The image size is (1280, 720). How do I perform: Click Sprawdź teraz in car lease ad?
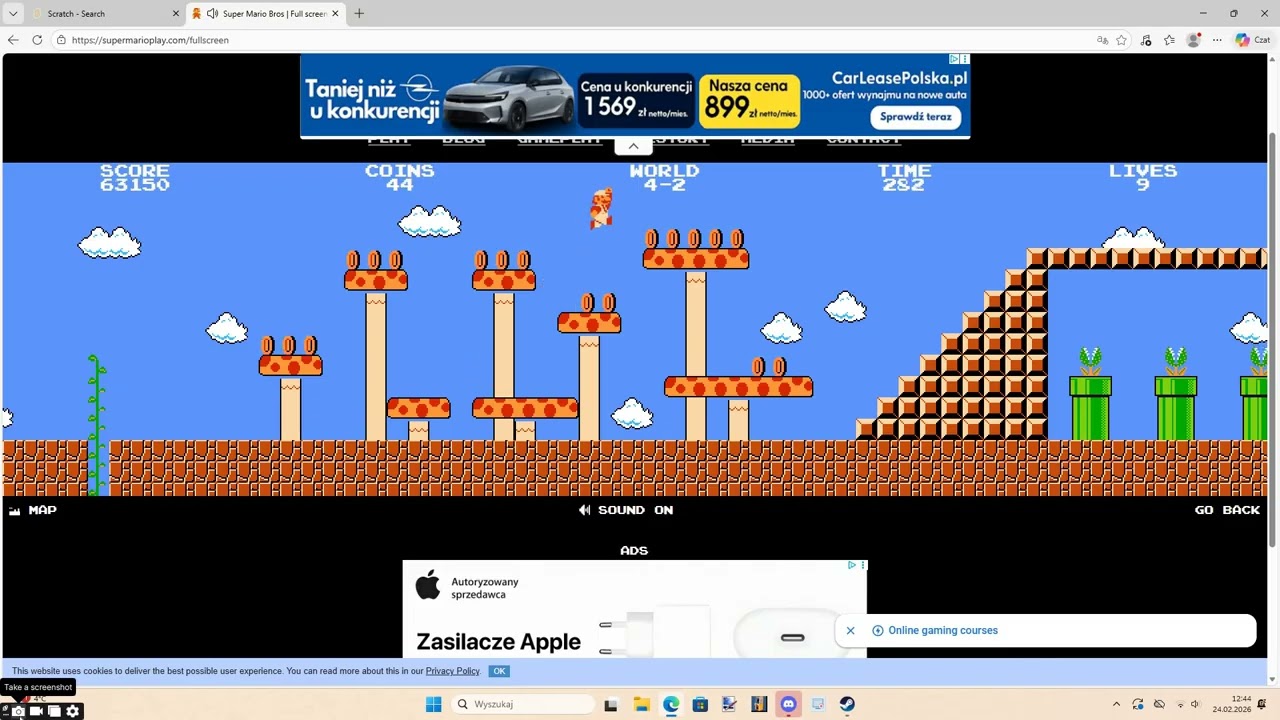[x=915, y=116]
